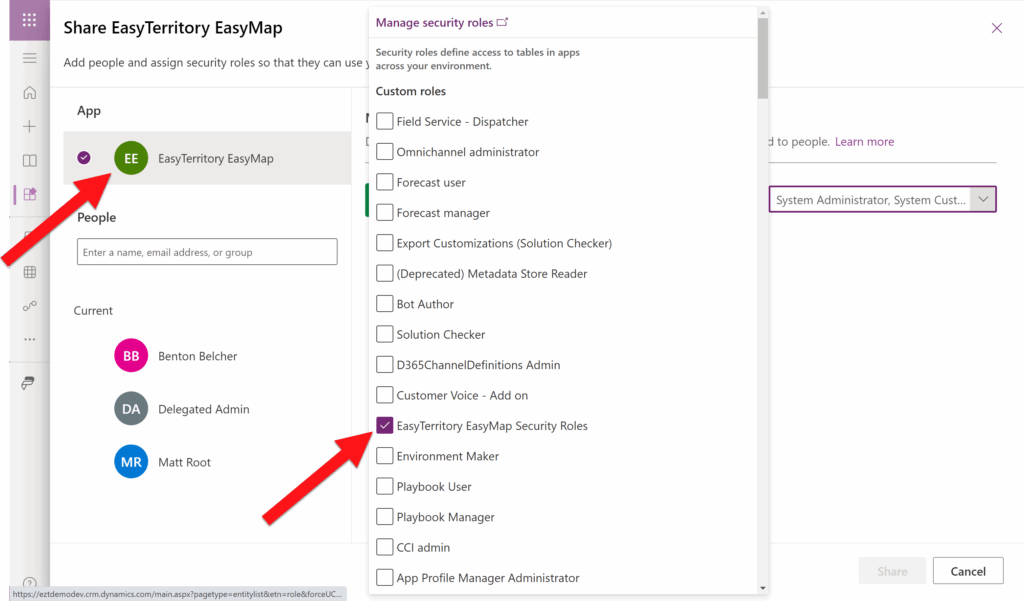Screen dimensions: 1024x601
Task: Open Tables from the left navigation
Action: tap(29, 271)
